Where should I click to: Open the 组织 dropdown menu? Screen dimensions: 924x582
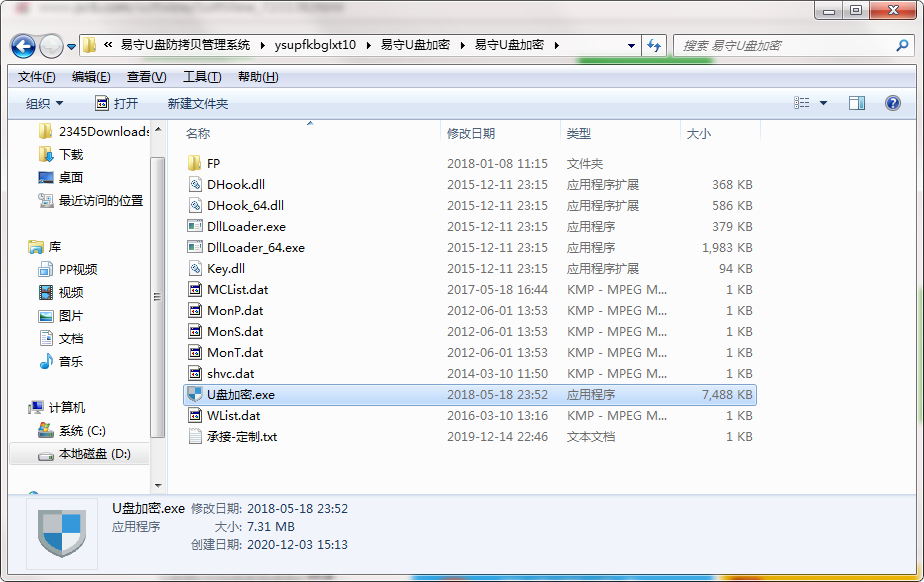[44, 104]
